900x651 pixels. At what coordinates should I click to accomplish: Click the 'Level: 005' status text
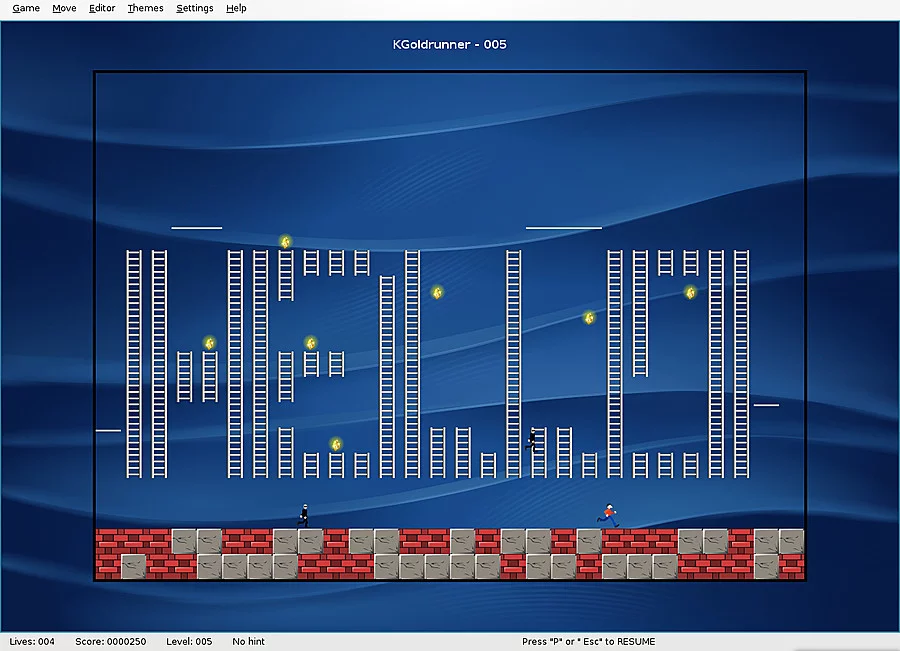(189, 641)
